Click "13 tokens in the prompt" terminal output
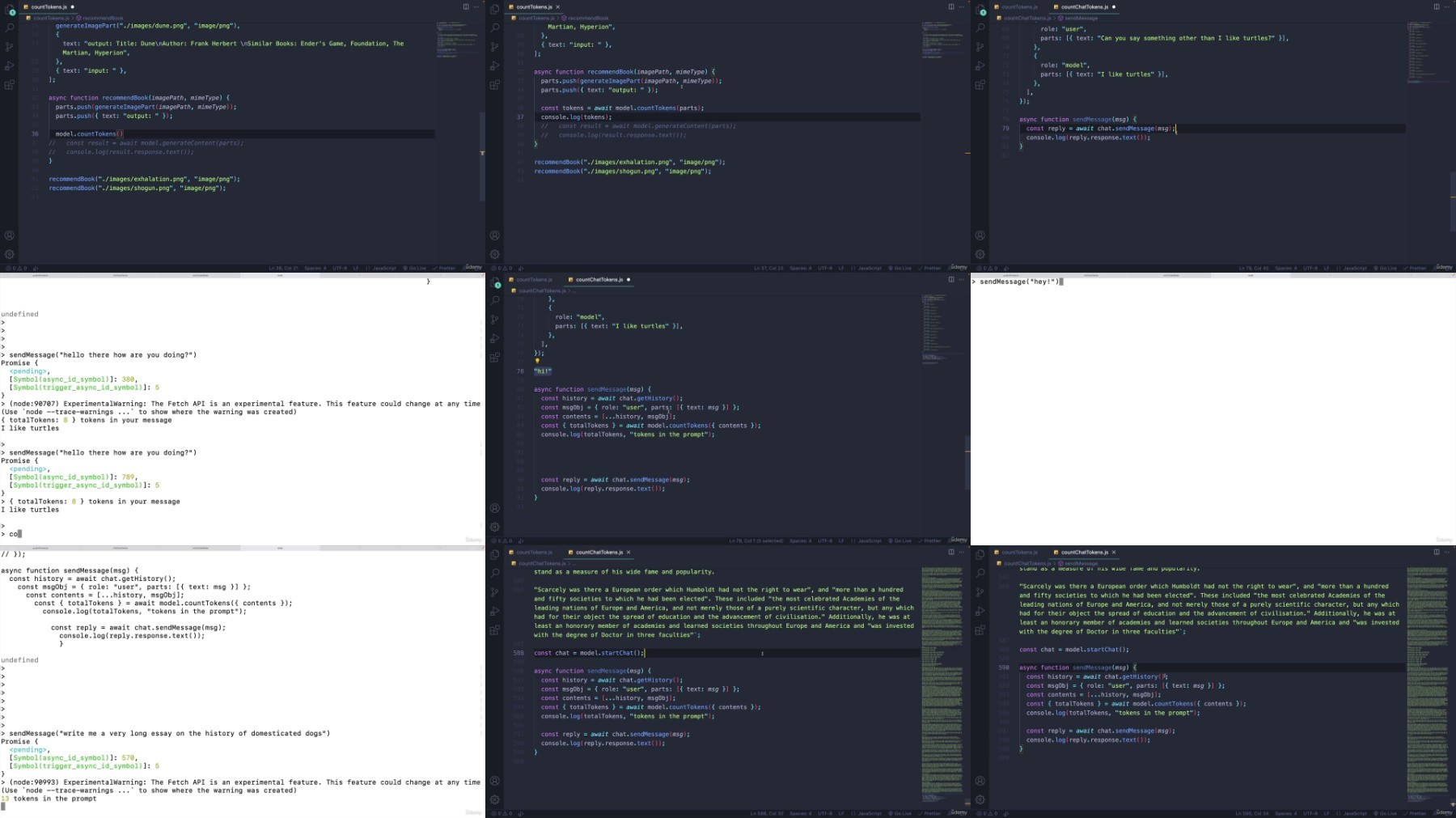Viewport: 1456px width, 818px height. (49, 799)
